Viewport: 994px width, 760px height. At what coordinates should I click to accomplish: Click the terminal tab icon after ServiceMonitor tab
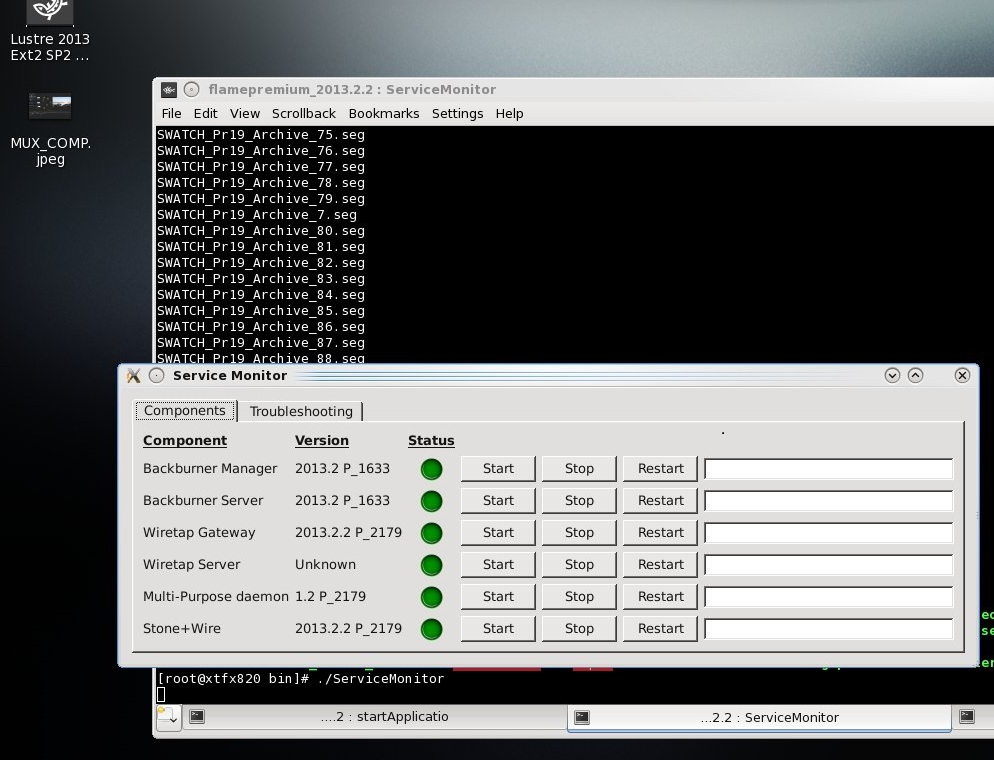click(967, 717)
